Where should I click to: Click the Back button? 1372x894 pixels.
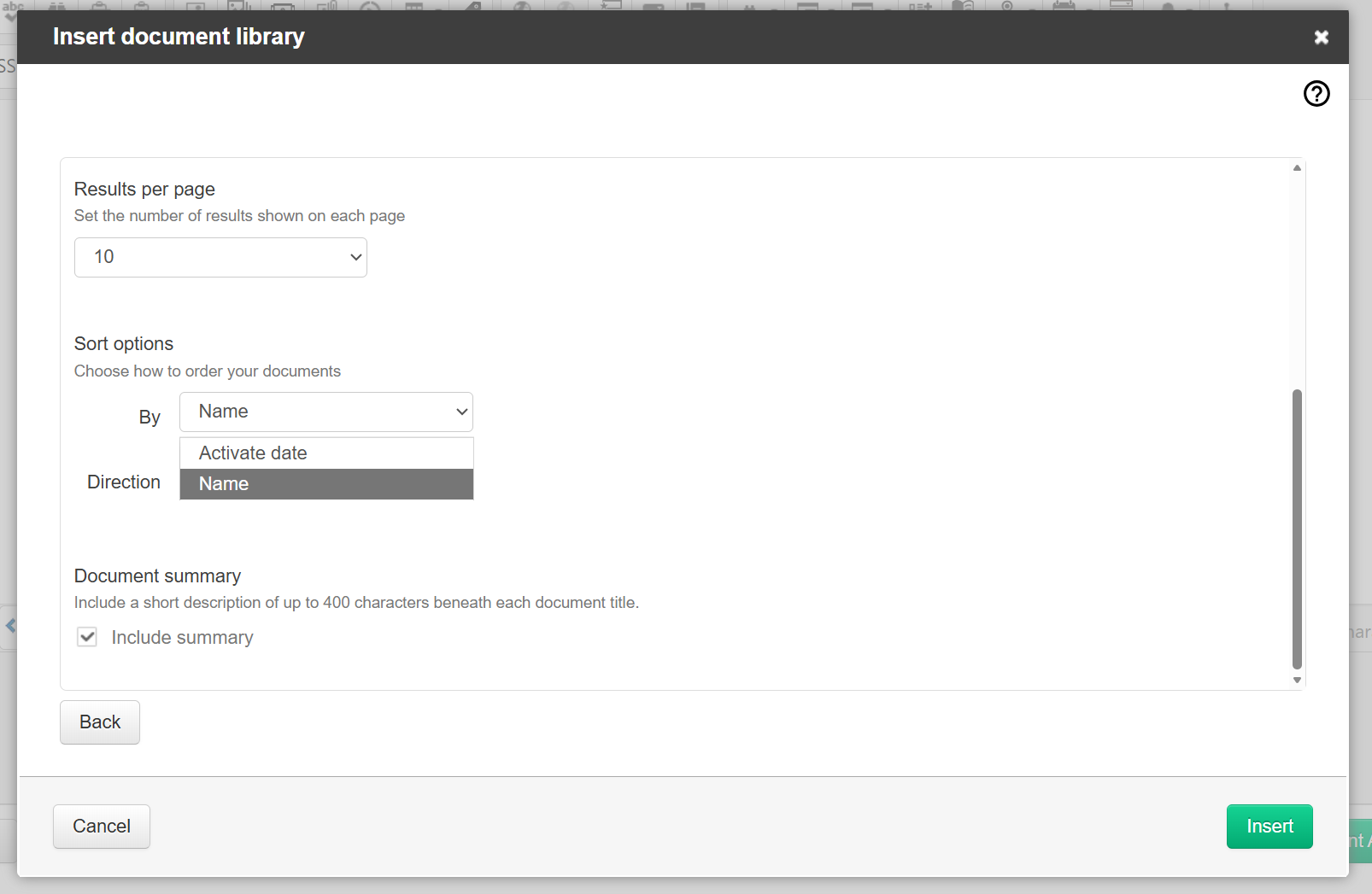click(x=99, y=722)
